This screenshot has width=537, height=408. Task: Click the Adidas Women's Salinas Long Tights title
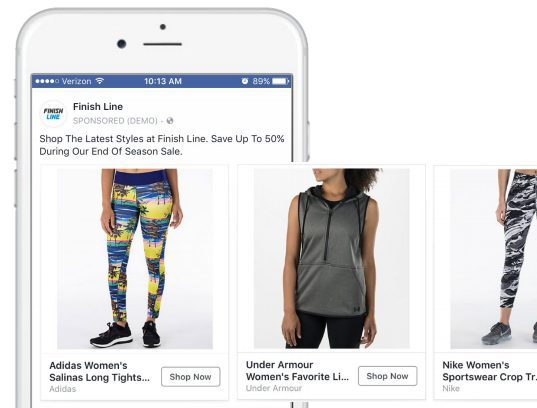tap(99, 371)
